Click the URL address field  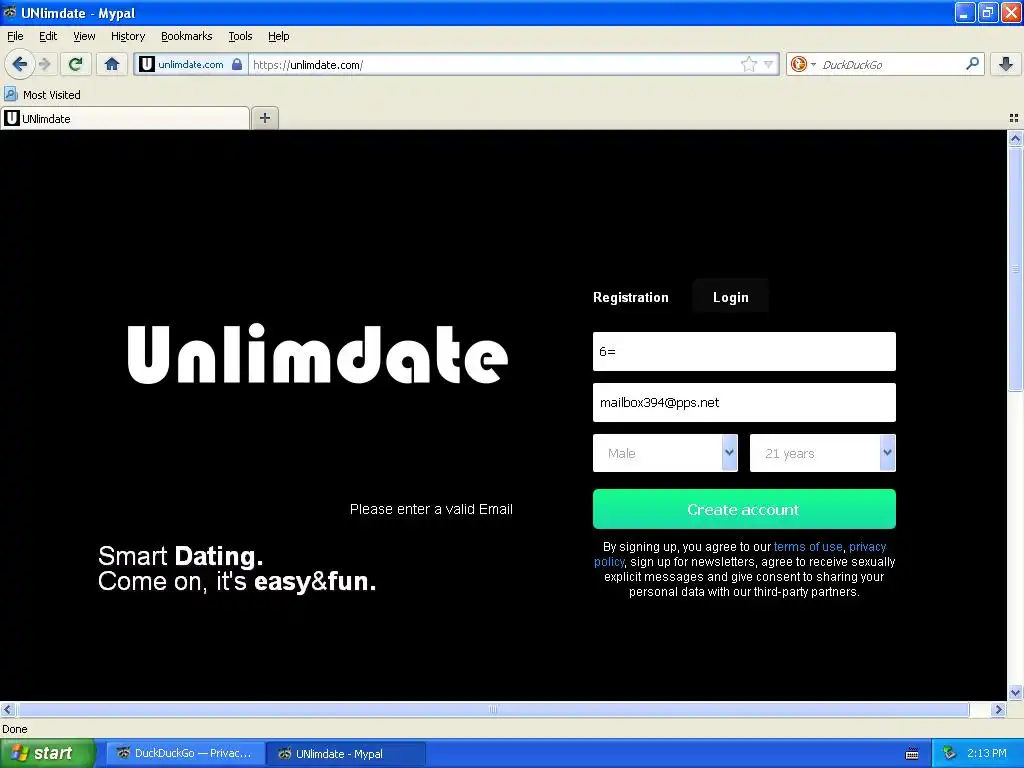[495, 64]
